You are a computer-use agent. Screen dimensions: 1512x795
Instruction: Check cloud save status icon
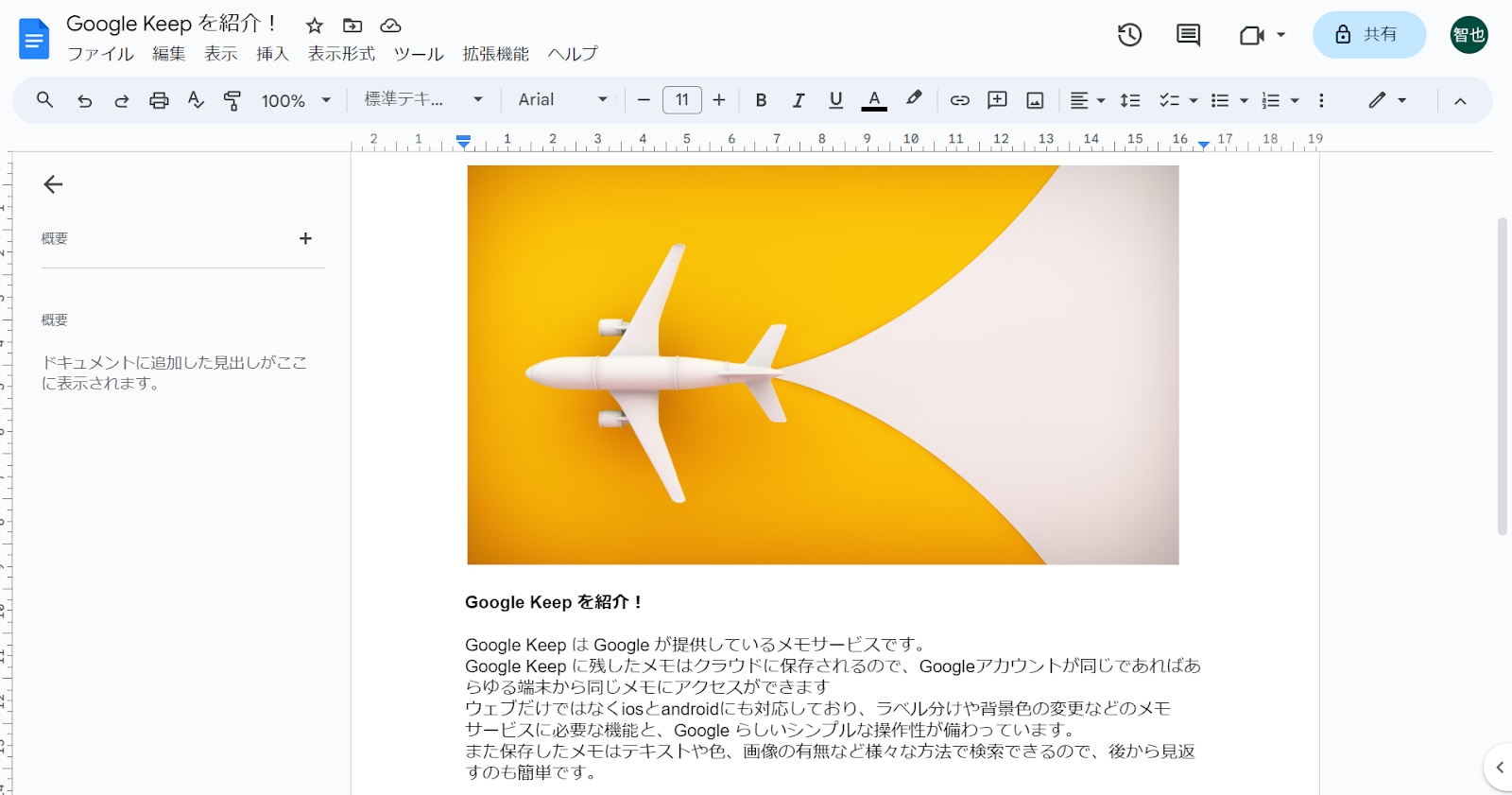coord(390,26)
